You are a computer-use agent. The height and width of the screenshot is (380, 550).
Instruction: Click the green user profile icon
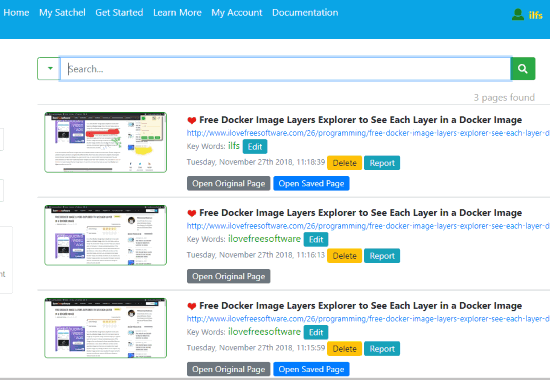pos(518,14)
